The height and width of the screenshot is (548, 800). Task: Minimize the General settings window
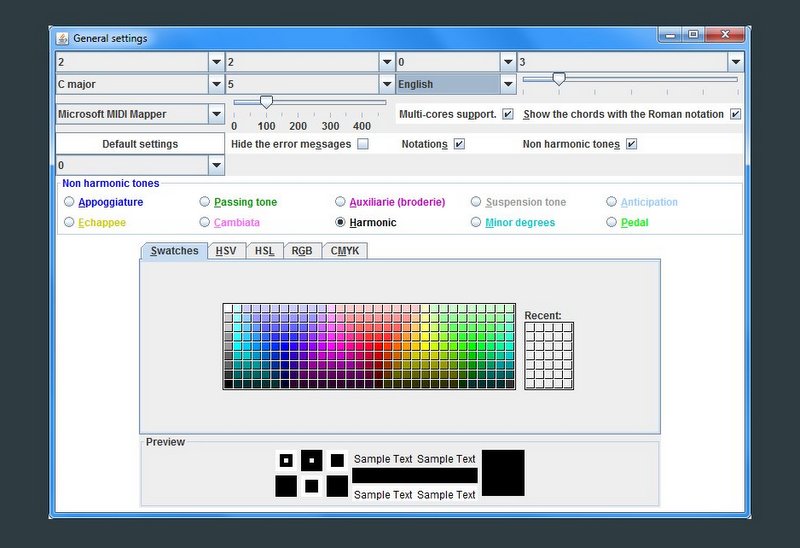[x=670, y=35]
